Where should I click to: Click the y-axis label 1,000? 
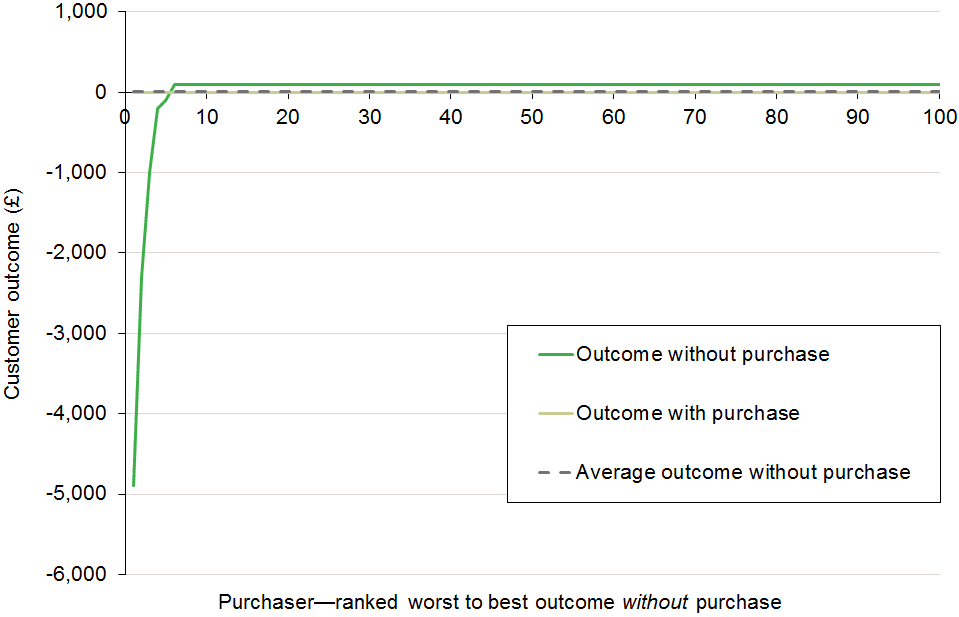tap(81, 11)
